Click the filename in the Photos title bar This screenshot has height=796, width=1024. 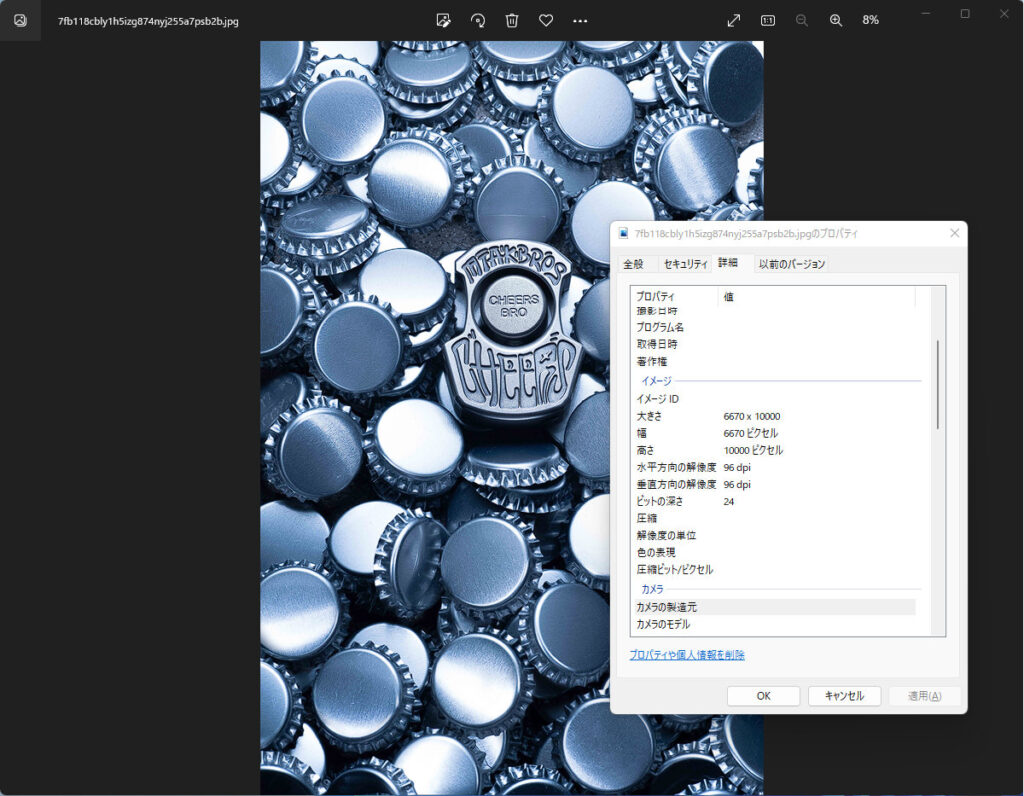point(148,21)
